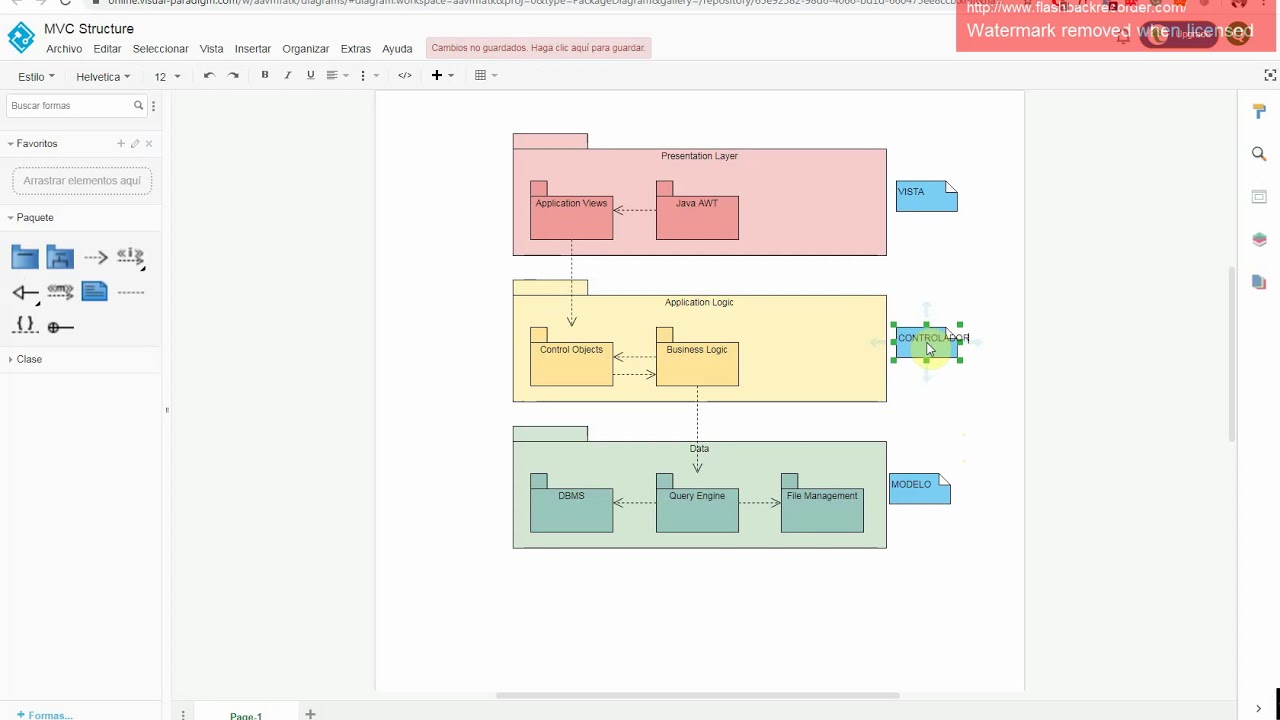Image resolution: width=1280 pixels, height=720 pixels.
Task: Collapse the Favoritos section
Action: point(32,144)
